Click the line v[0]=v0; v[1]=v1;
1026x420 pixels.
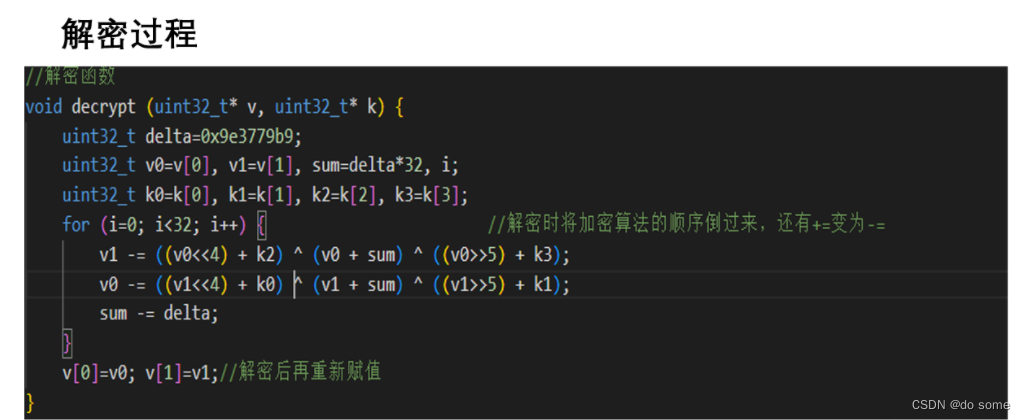(x=141, y=373)
